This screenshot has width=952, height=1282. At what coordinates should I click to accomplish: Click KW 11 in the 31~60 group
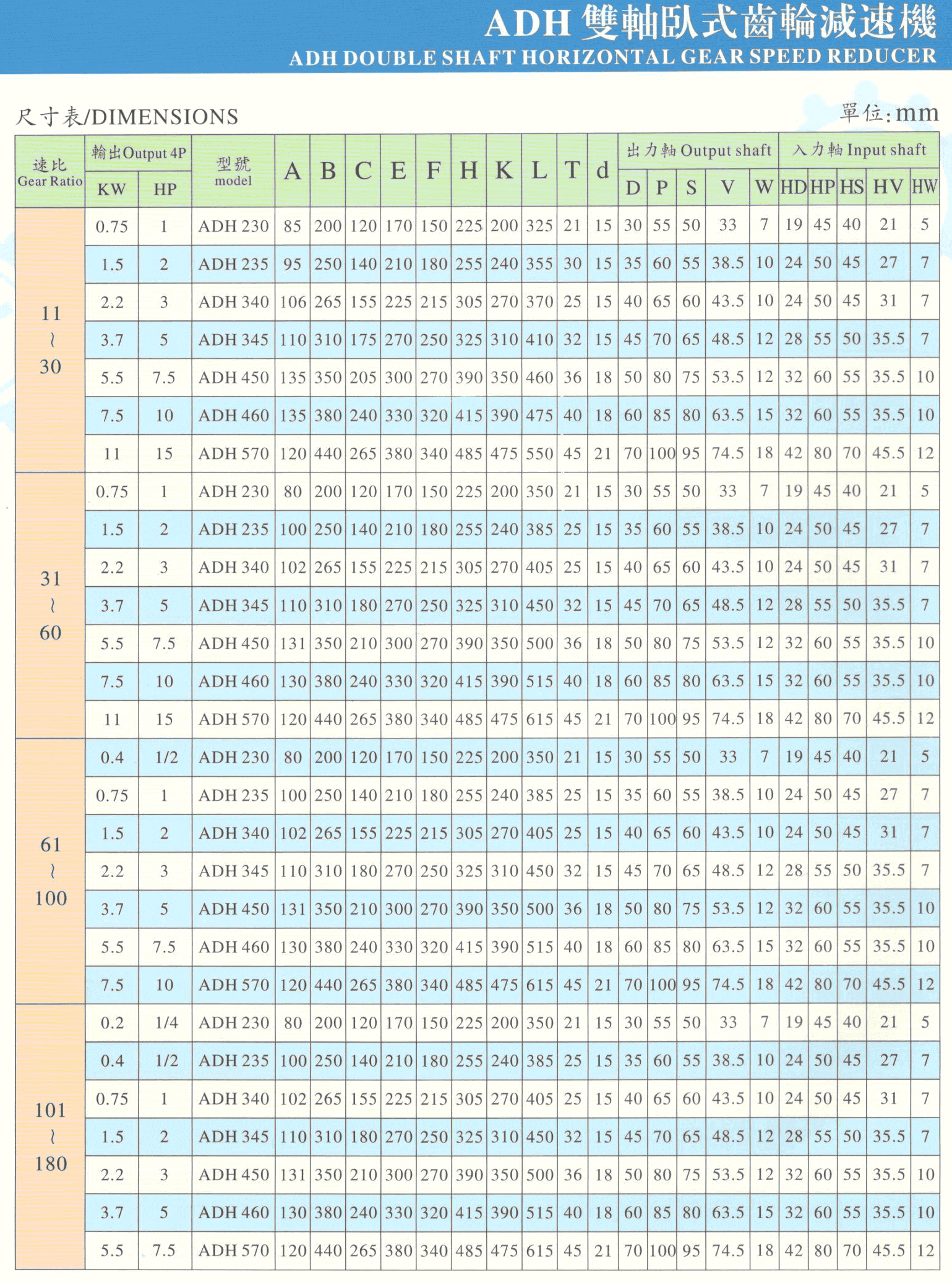(x=112, y=719)
